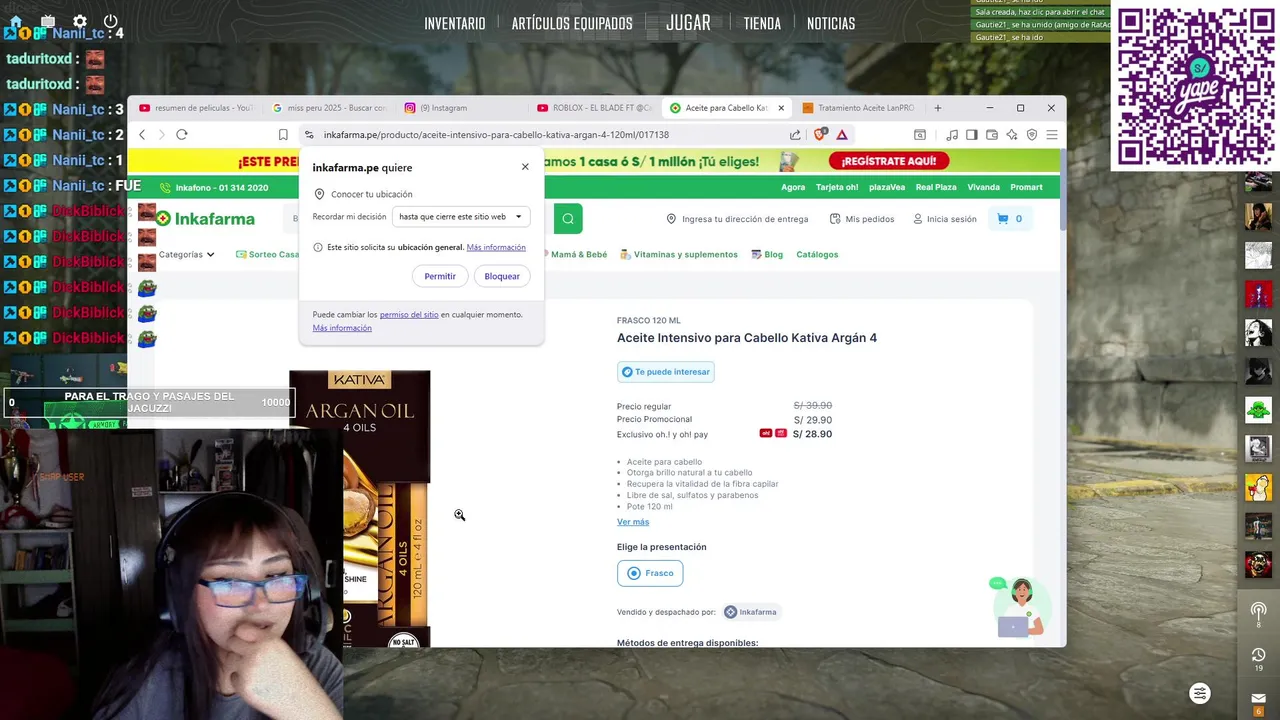Click the Inkafarma seller badge
This screenshot has width=1280, height=720.
pyautogui.click(x=750, y=612)
